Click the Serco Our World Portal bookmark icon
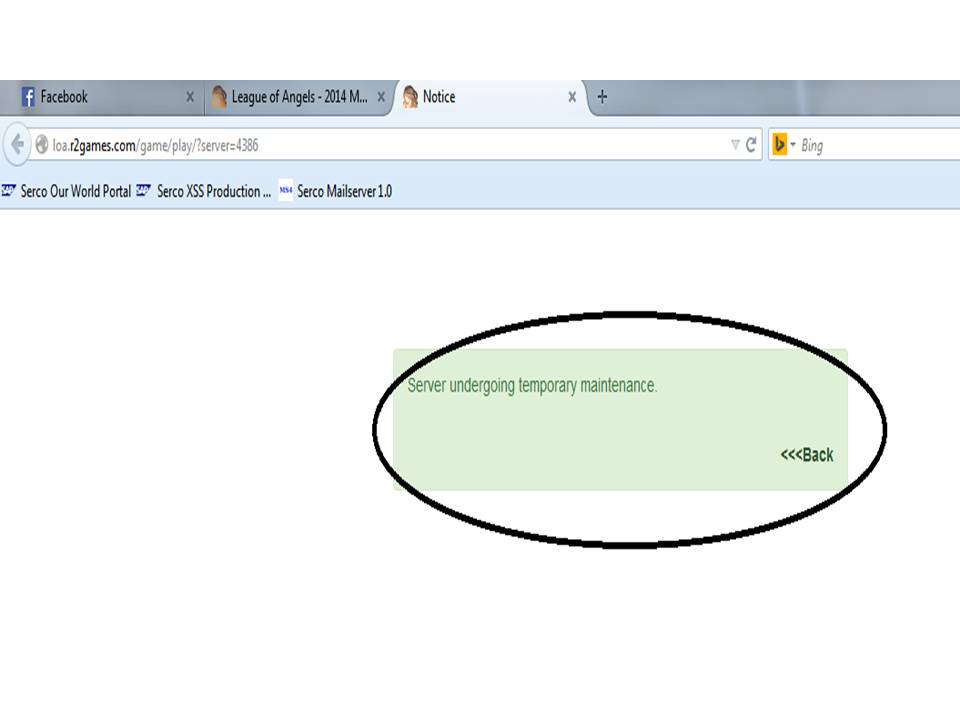Screen dimensions: 960x720 (x=9, y=191)
